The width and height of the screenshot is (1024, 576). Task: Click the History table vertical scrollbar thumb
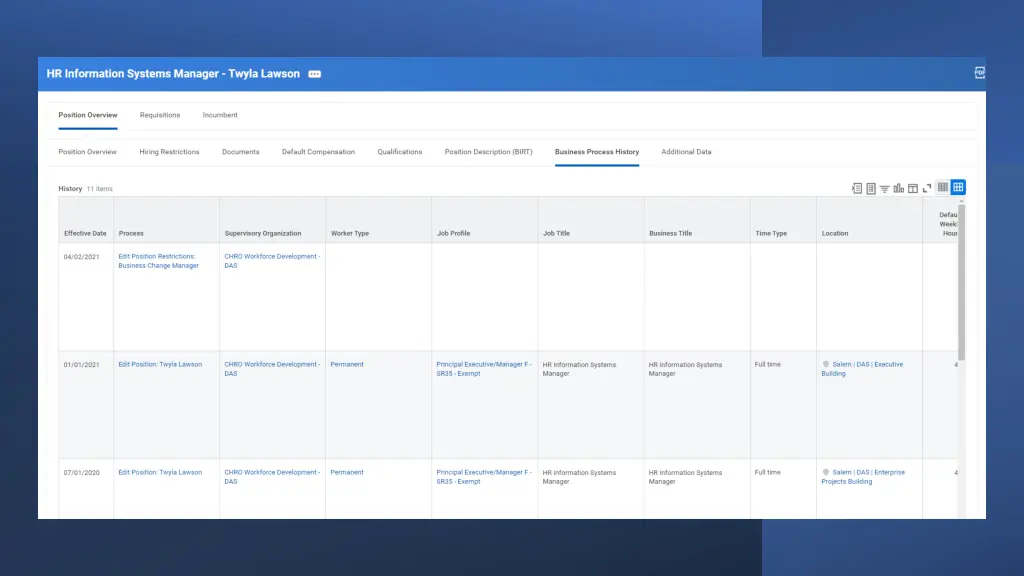click(961, 282)
